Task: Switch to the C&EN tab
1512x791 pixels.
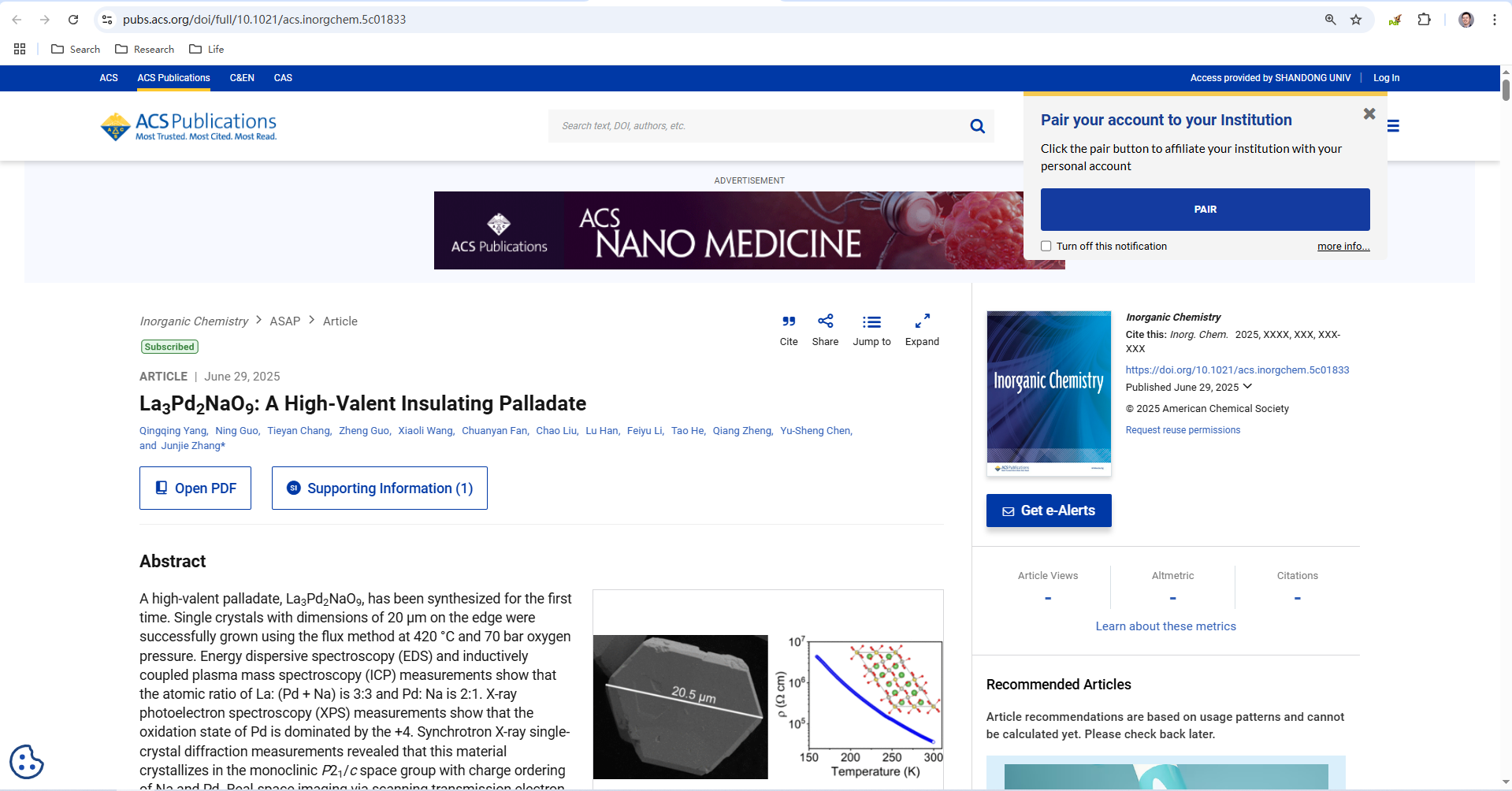Action: coord(242,78)
